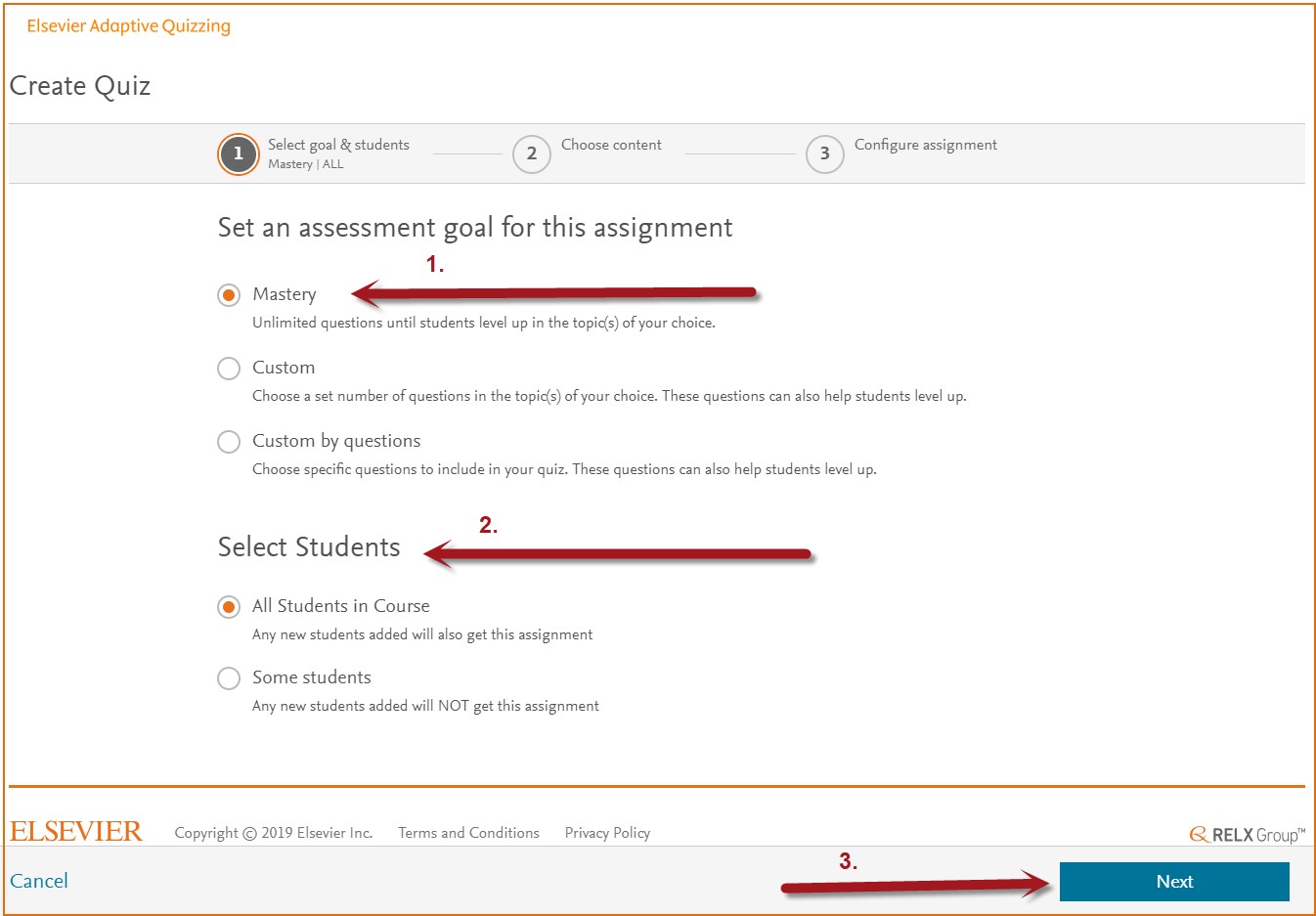Click the Mastery | ALL subtitle text

tap(306, 164)
